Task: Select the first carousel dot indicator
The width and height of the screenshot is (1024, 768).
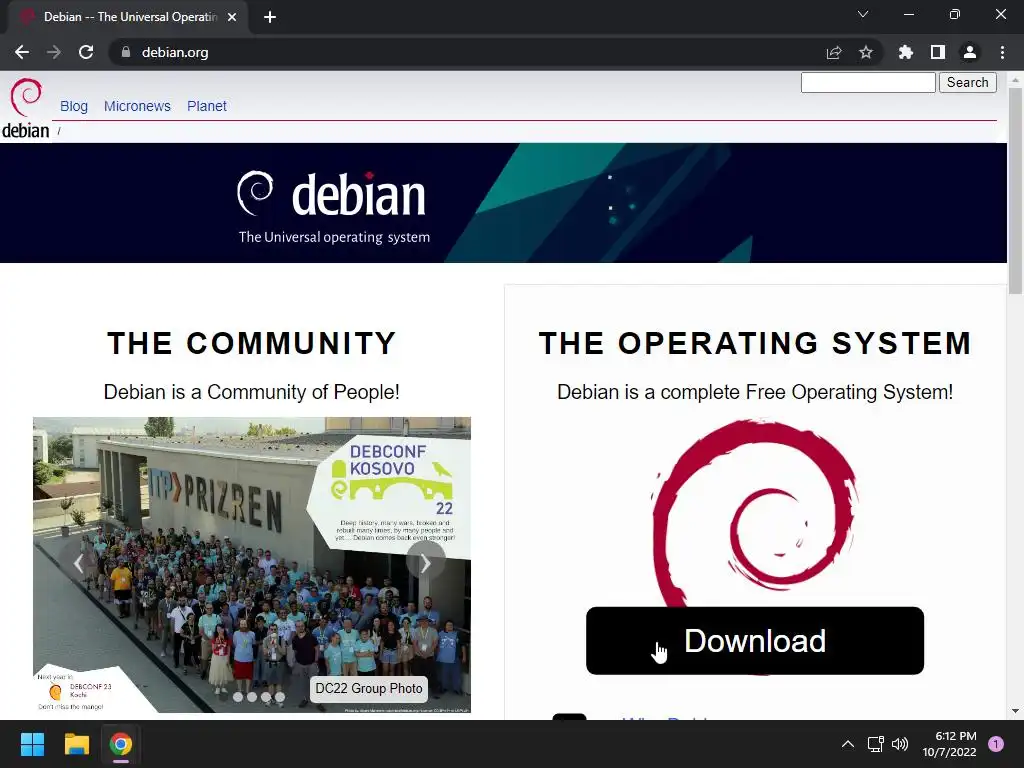Action: [238, 697]
